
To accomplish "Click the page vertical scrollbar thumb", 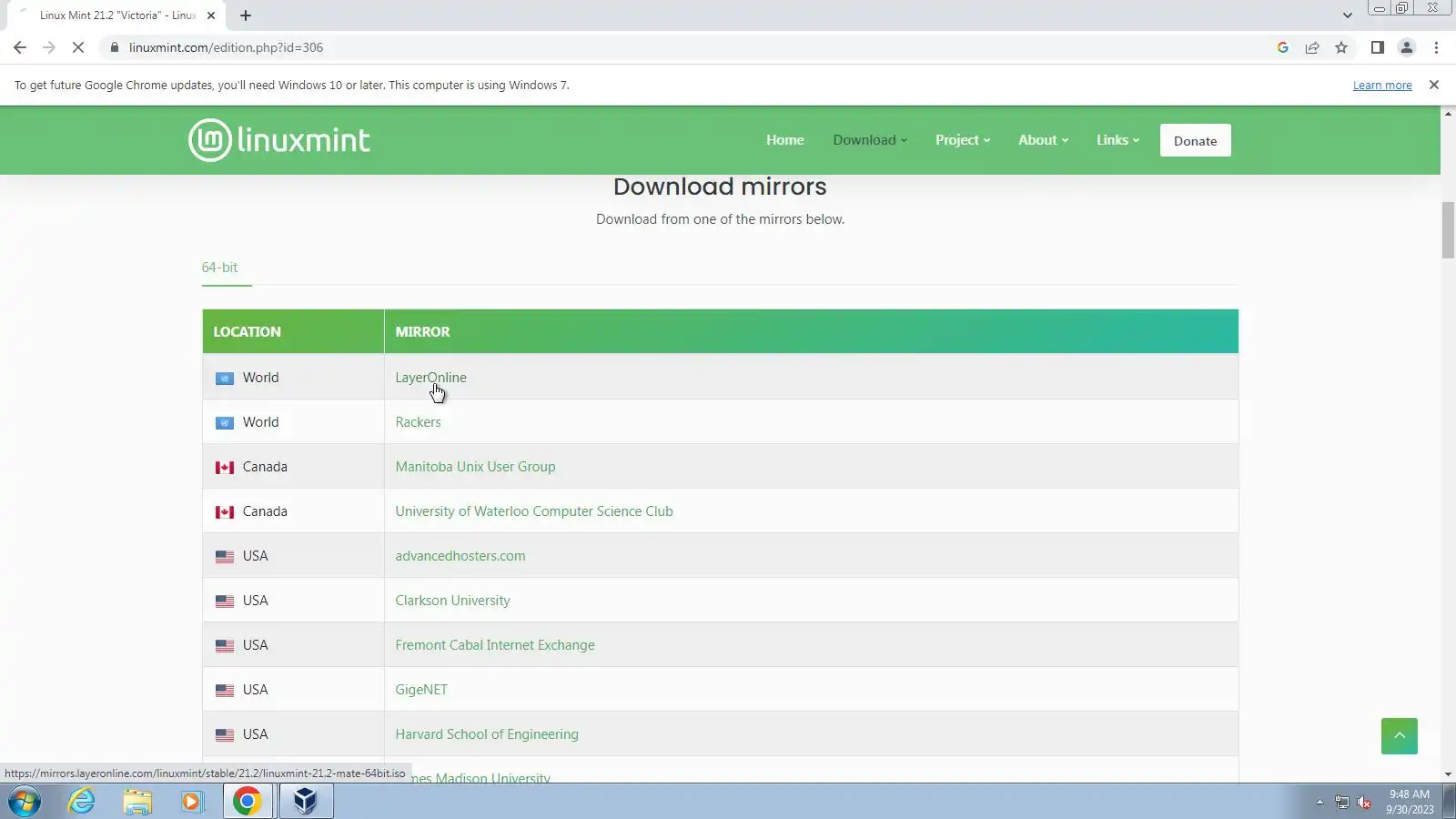I will click(x=1448, y=230).
